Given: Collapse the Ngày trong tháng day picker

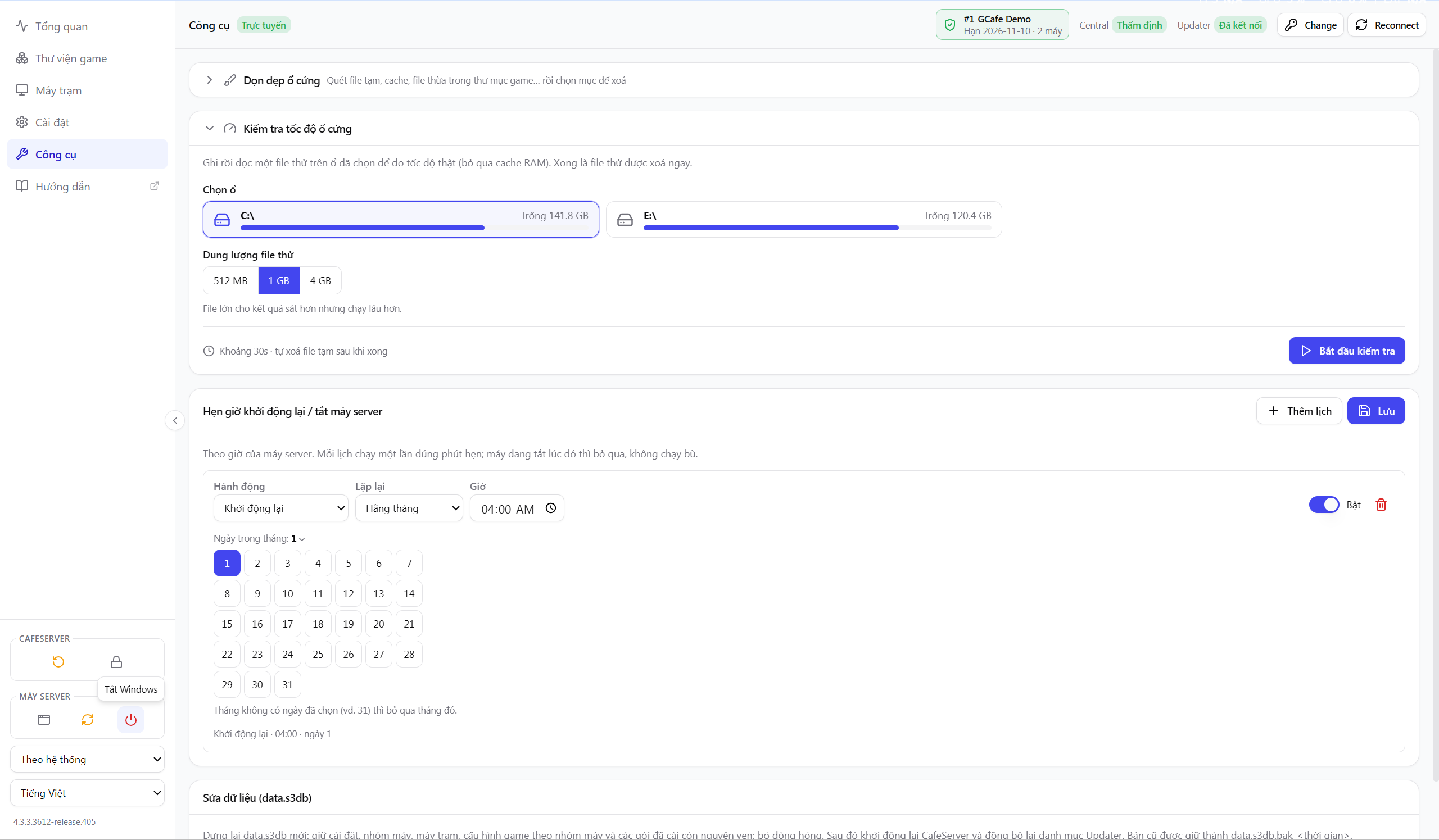Looking at the screenshot, I should (x=259, y=538).
